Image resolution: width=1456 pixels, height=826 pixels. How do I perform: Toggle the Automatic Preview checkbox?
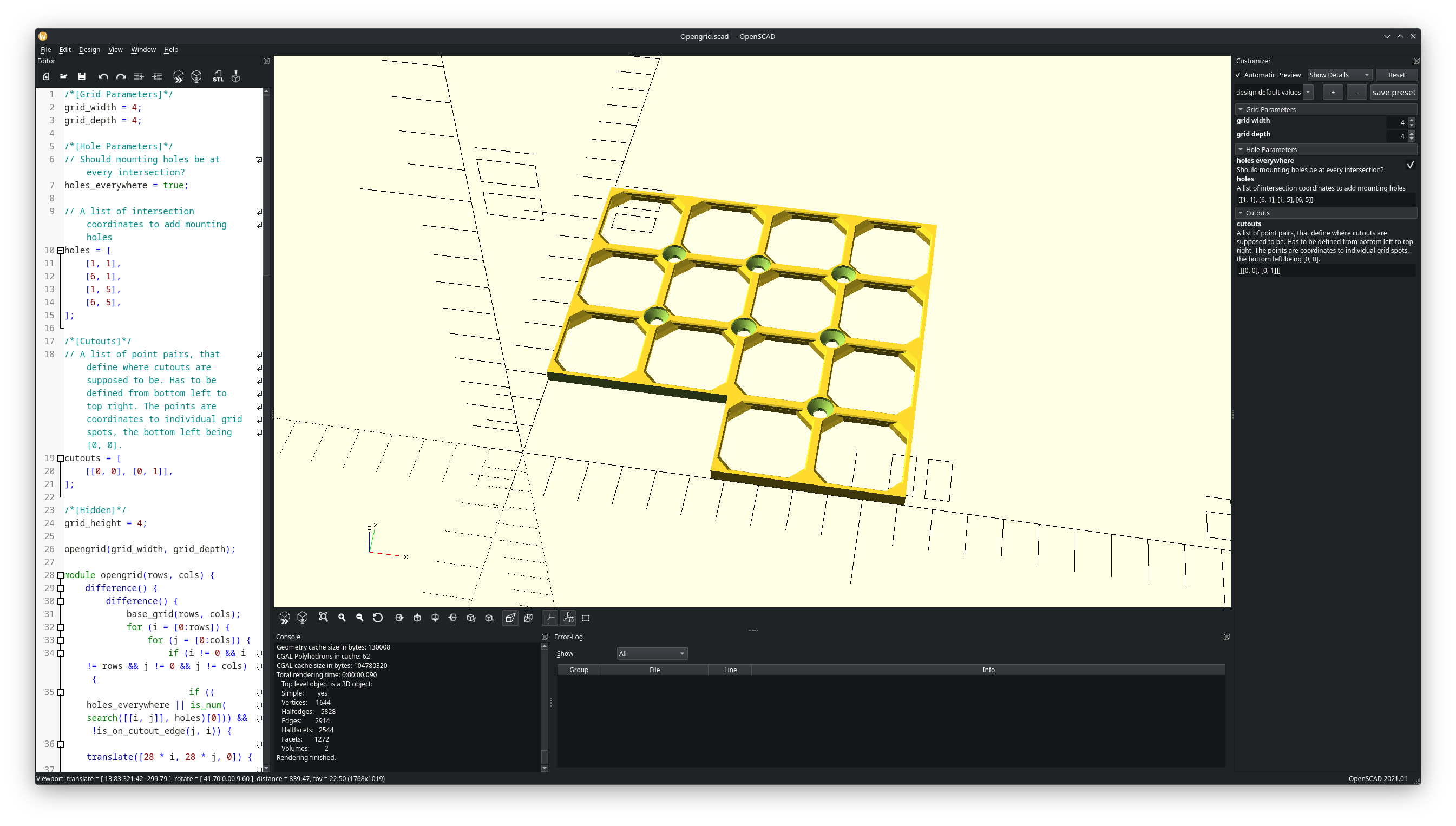(x=1239, y=75)
